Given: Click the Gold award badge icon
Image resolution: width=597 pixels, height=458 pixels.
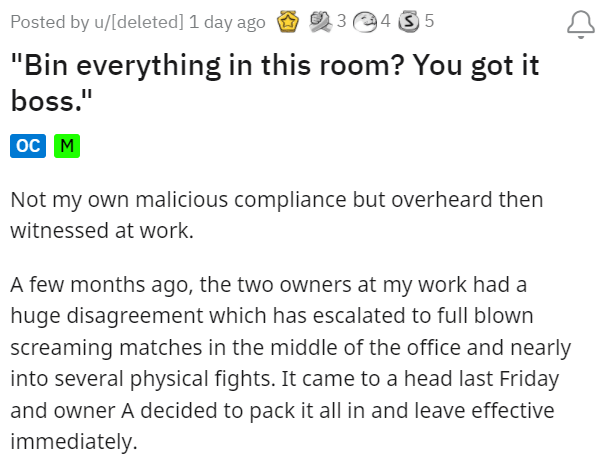Looking at the screenshot, I should 288,22.
